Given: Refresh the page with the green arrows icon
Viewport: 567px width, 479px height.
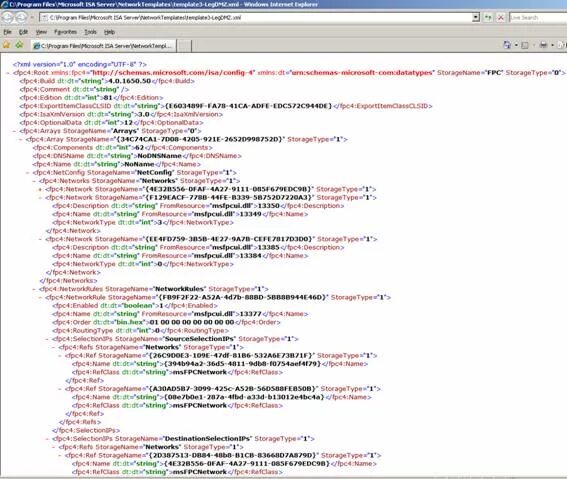Looking at the screenshot, I should (488, 17).
